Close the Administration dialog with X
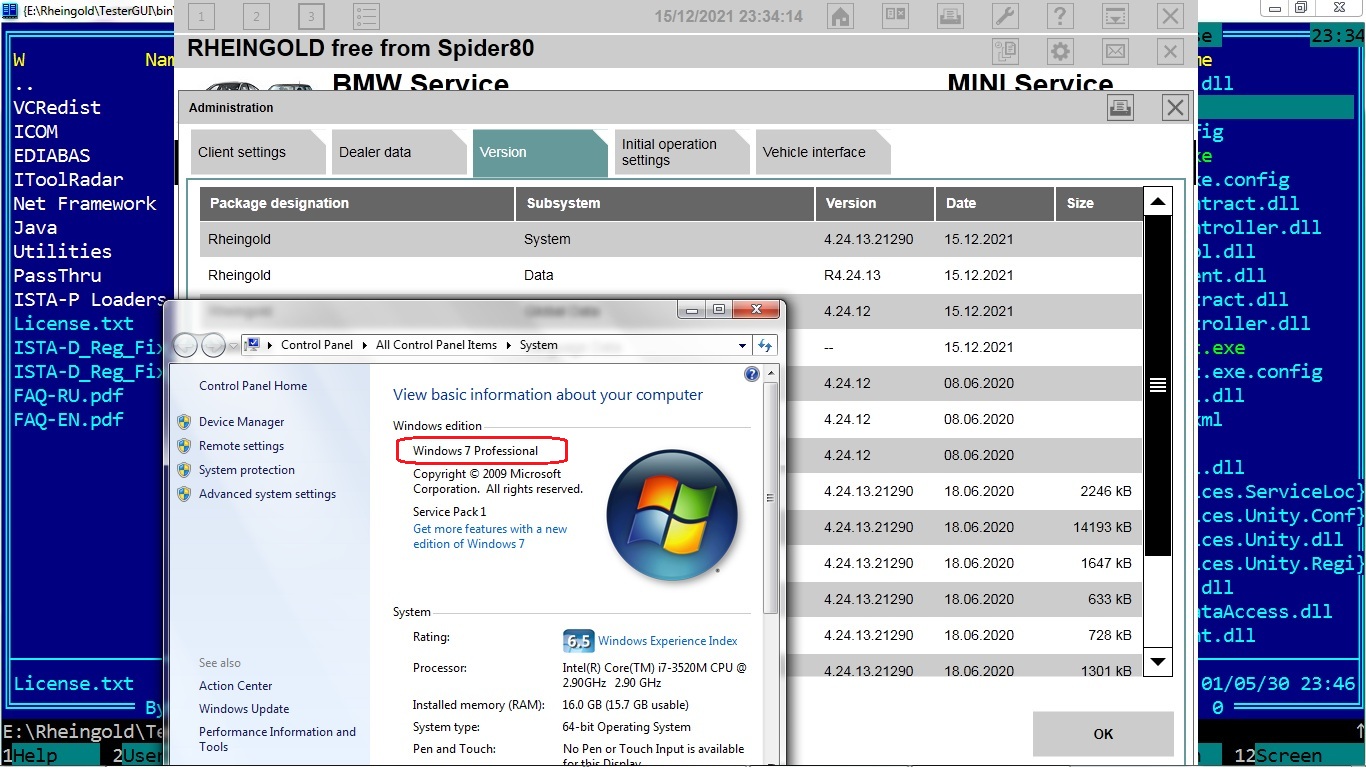 [1175, 108]
